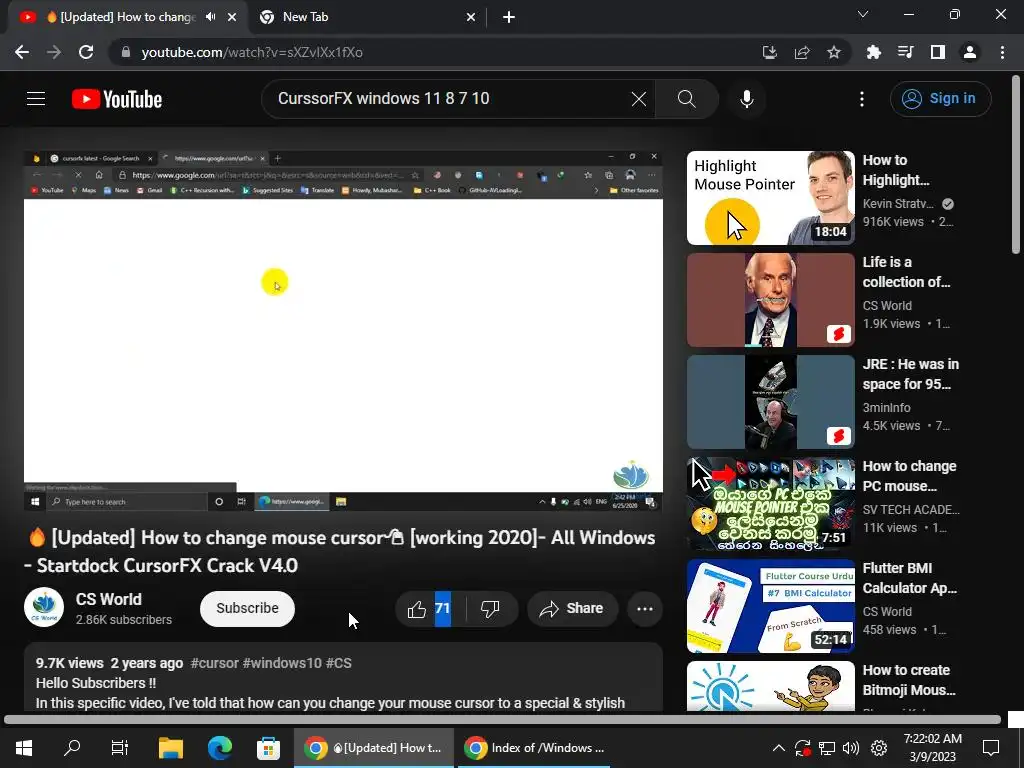Click SV TECH ACADE channel name
Viewport: 1024px width, 768px height.
point(910,509)
